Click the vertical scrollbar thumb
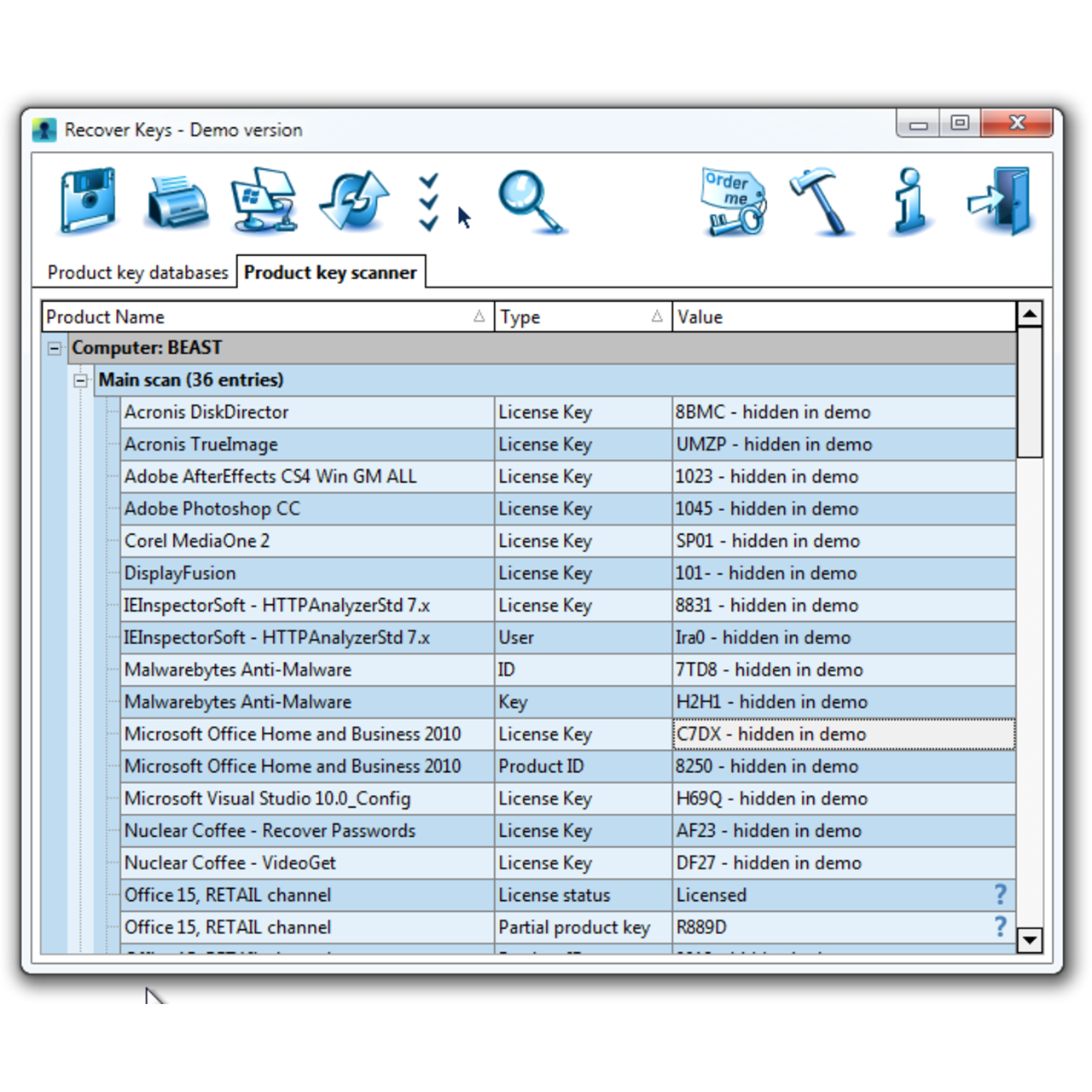The image size is (1092, 1092). [x=1030, y=392]
